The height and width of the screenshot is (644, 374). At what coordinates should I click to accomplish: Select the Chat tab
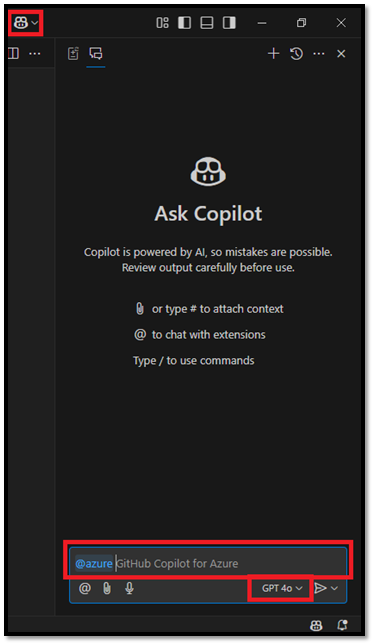pyautogui.click(x=96, y=53)
